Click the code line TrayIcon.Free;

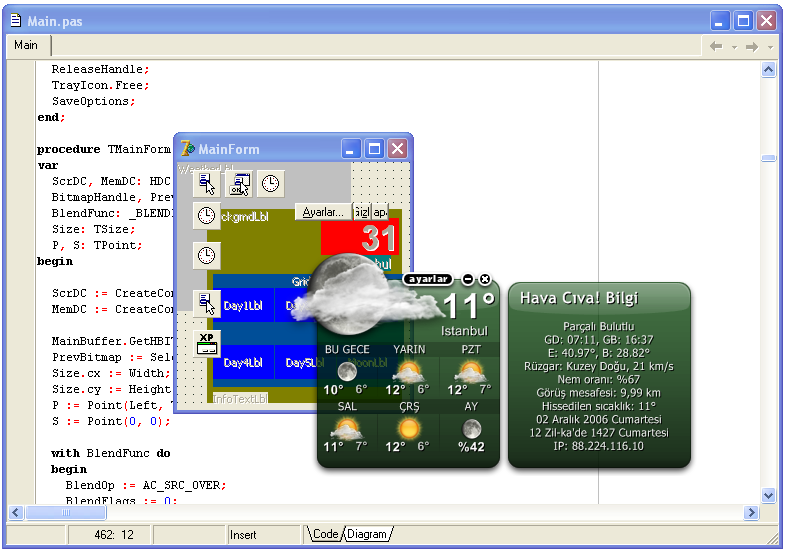pos(101,85)
